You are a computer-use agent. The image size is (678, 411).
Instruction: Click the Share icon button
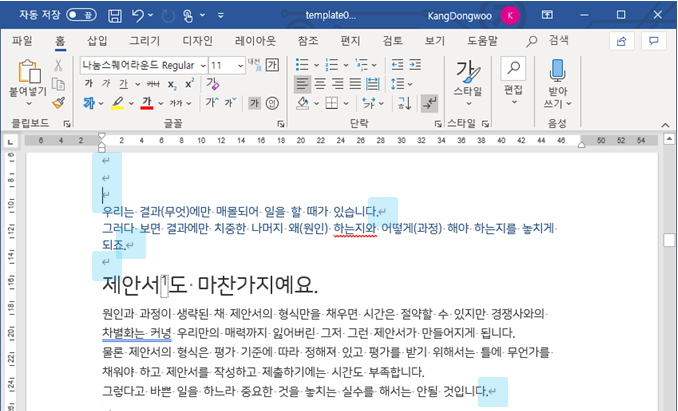pos(621,41)
